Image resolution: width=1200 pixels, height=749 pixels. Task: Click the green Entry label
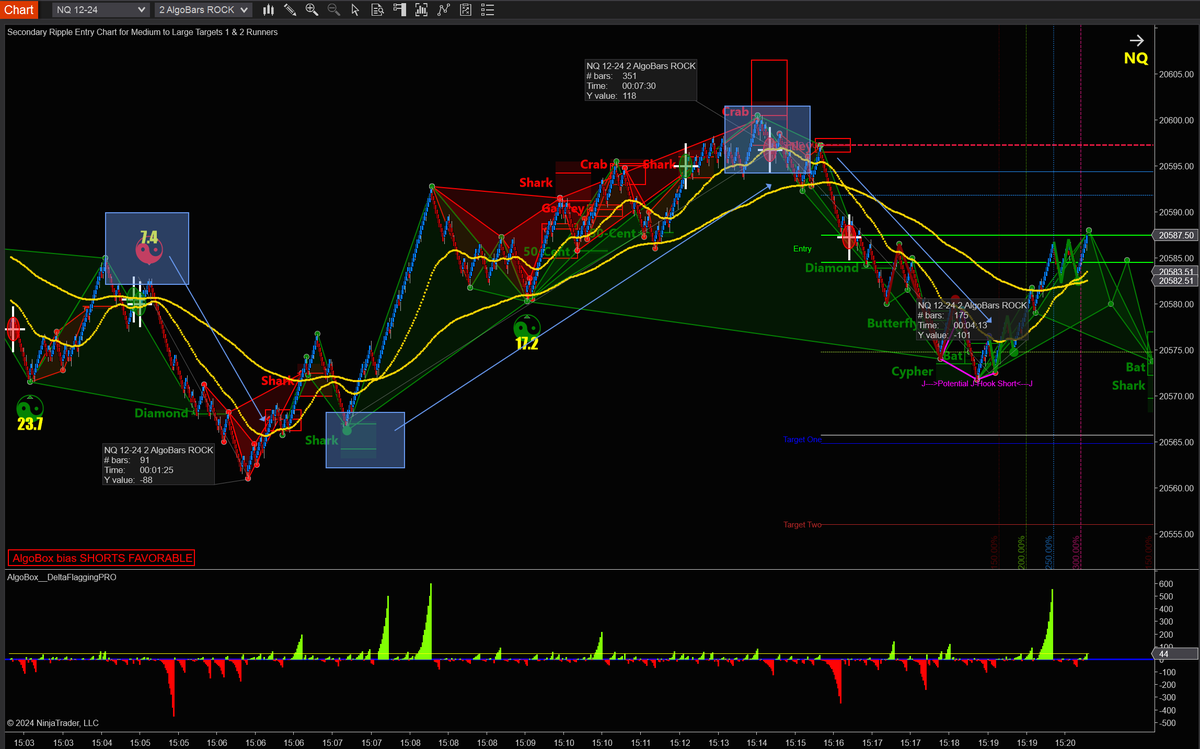click(x=802, y=249)
